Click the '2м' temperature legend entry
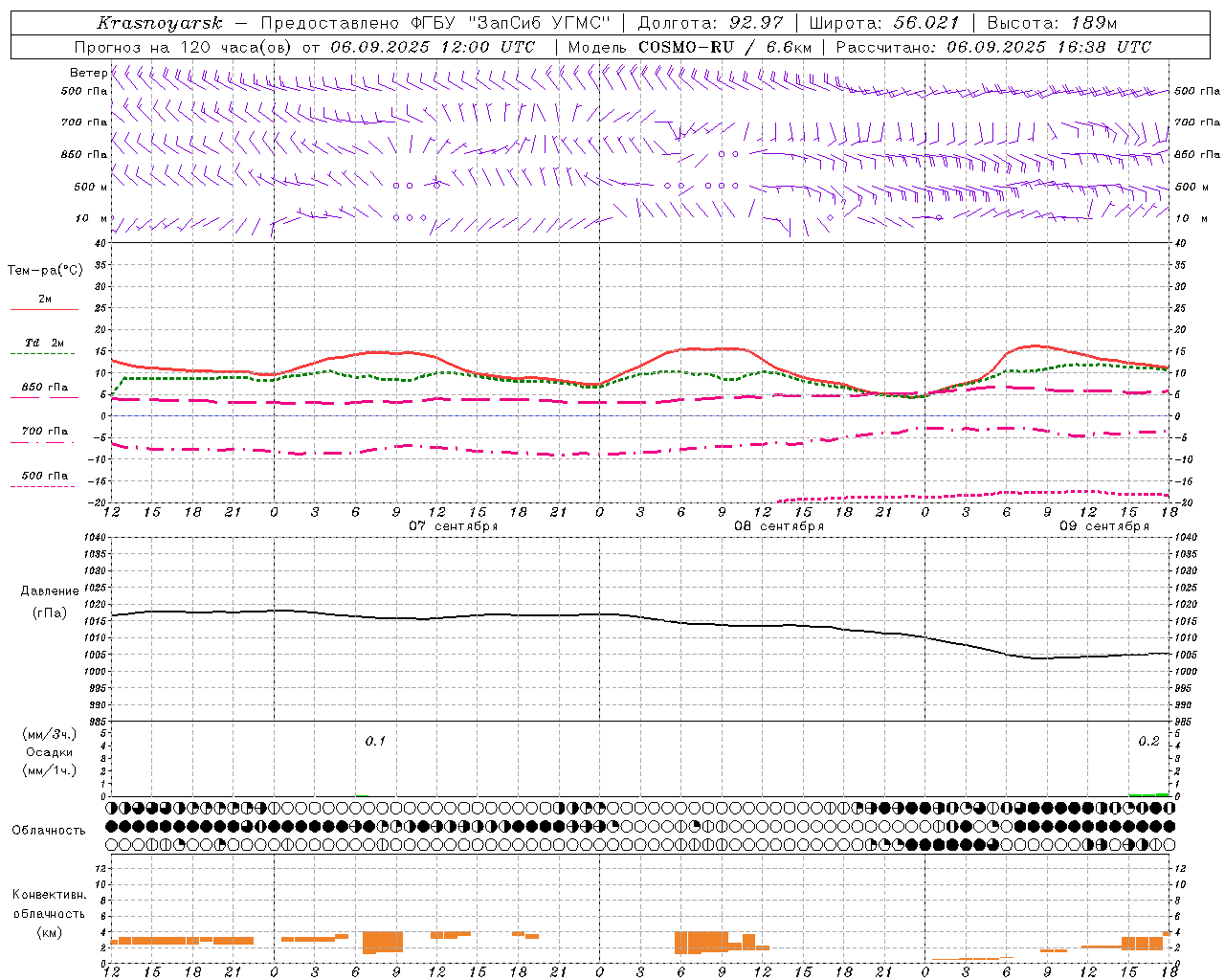This screenshot has width=1225, height=980. click(45, 300)
